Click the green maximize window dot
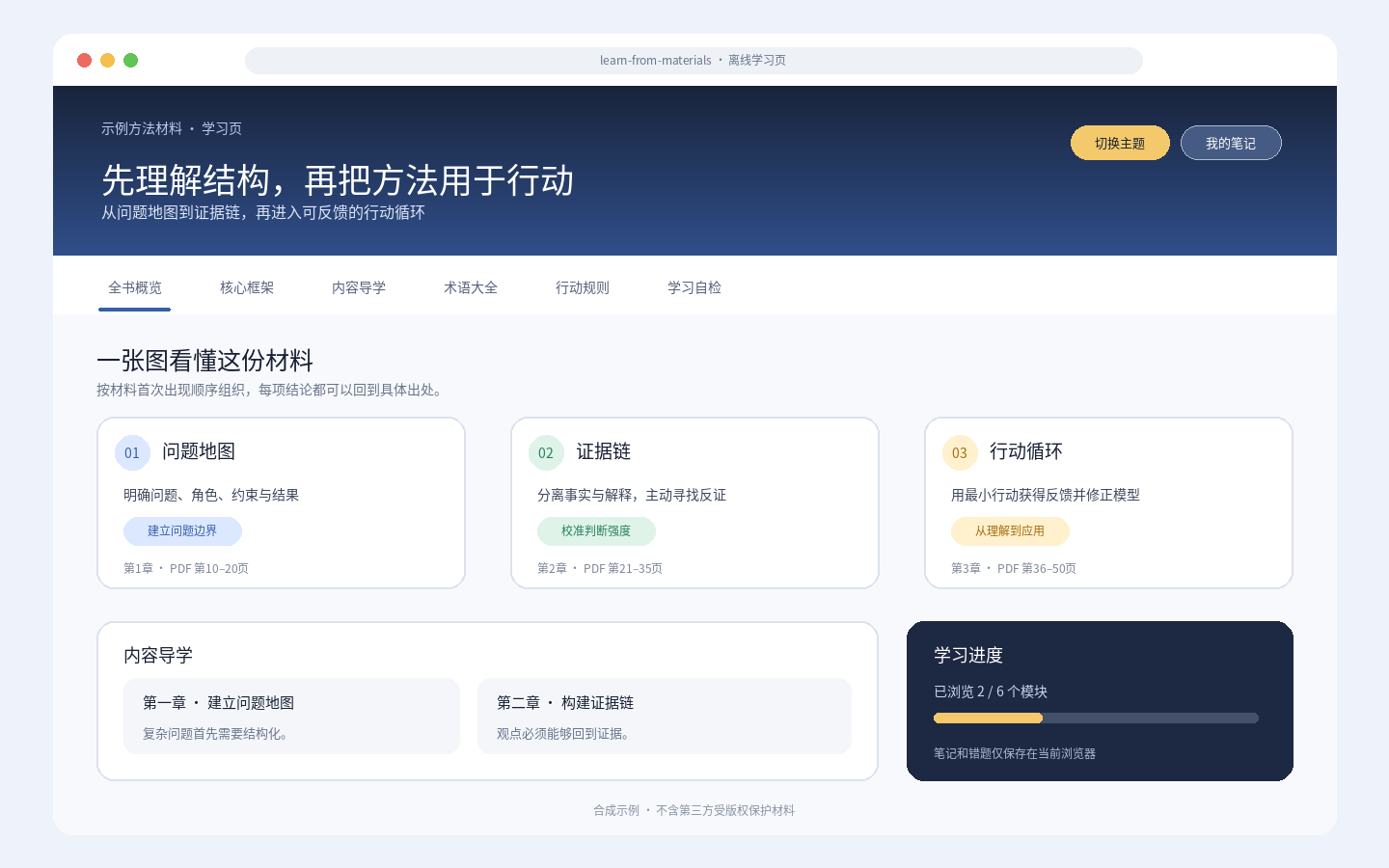1389x868 pixels. click(x=131, y=61)
